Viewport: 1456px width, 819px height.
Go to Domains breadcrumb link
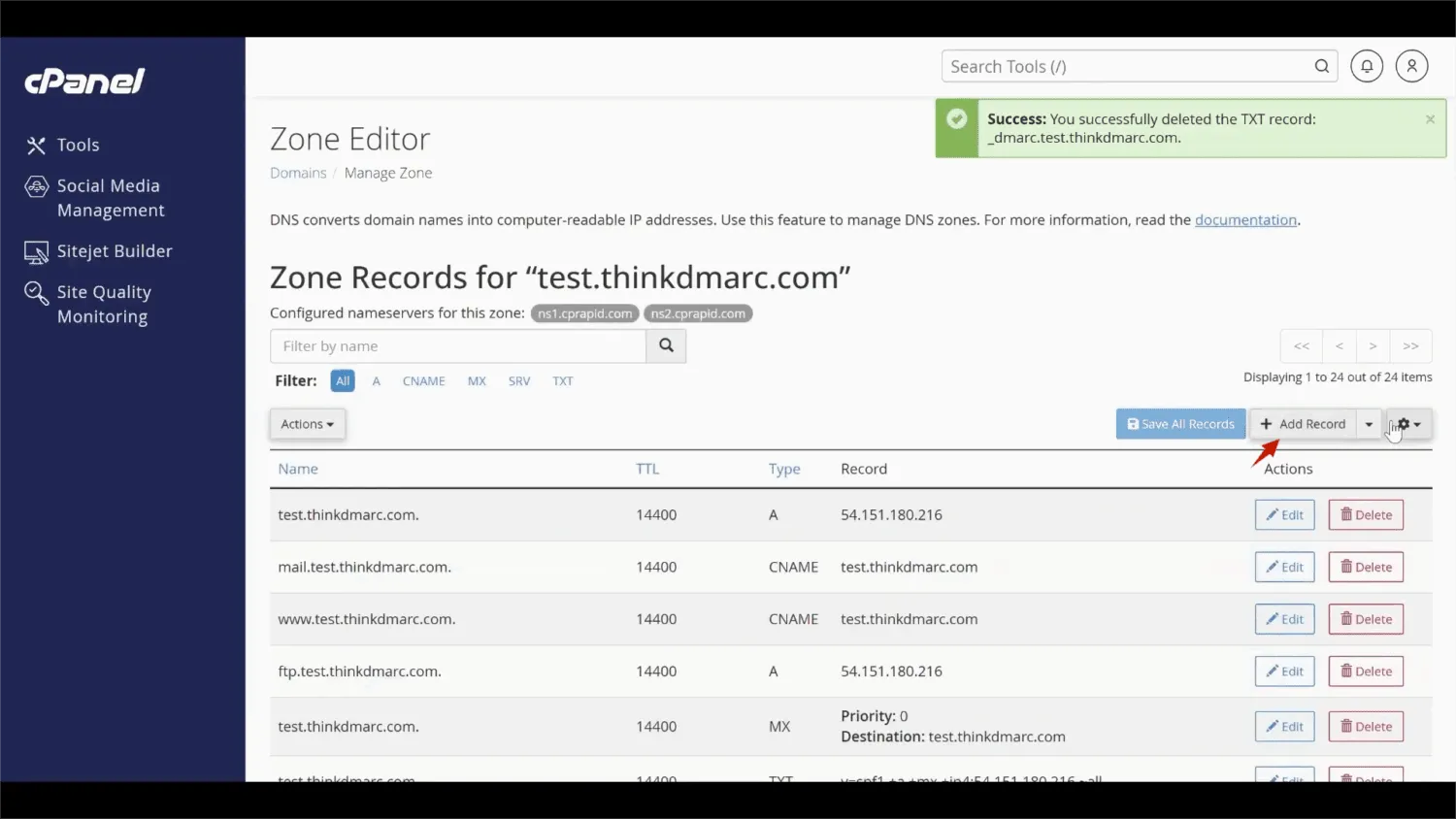[x=298, y=173]
